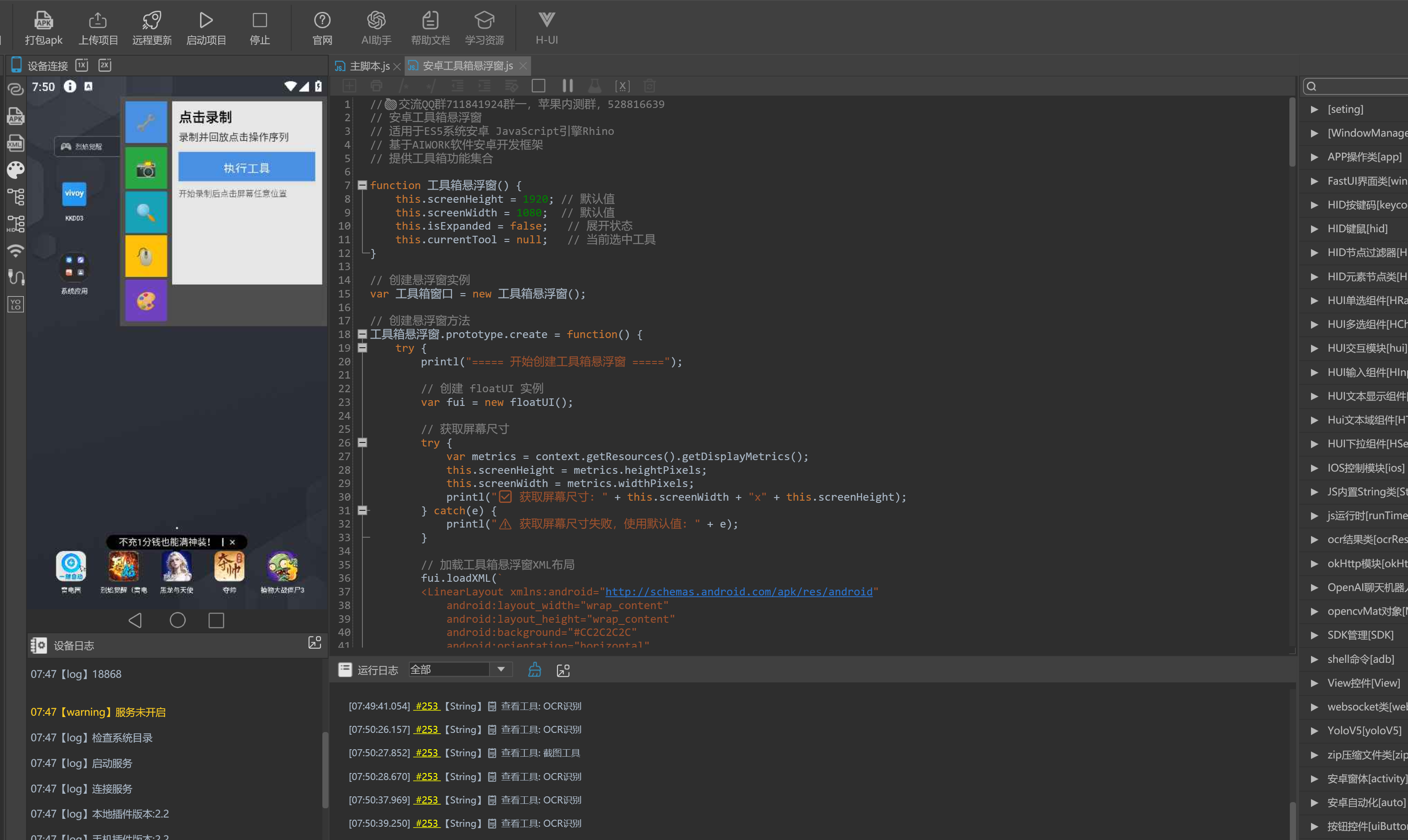The image size is (1408, 840).
Task: Expand the YoloV5[yoloV5] tree node
Action: [x=1314, y=730]
